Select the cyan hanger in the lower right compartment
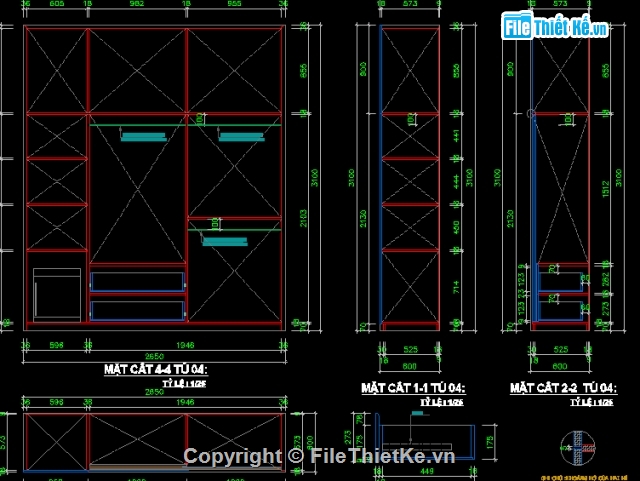Screen dimensions: 640x481 225,242
